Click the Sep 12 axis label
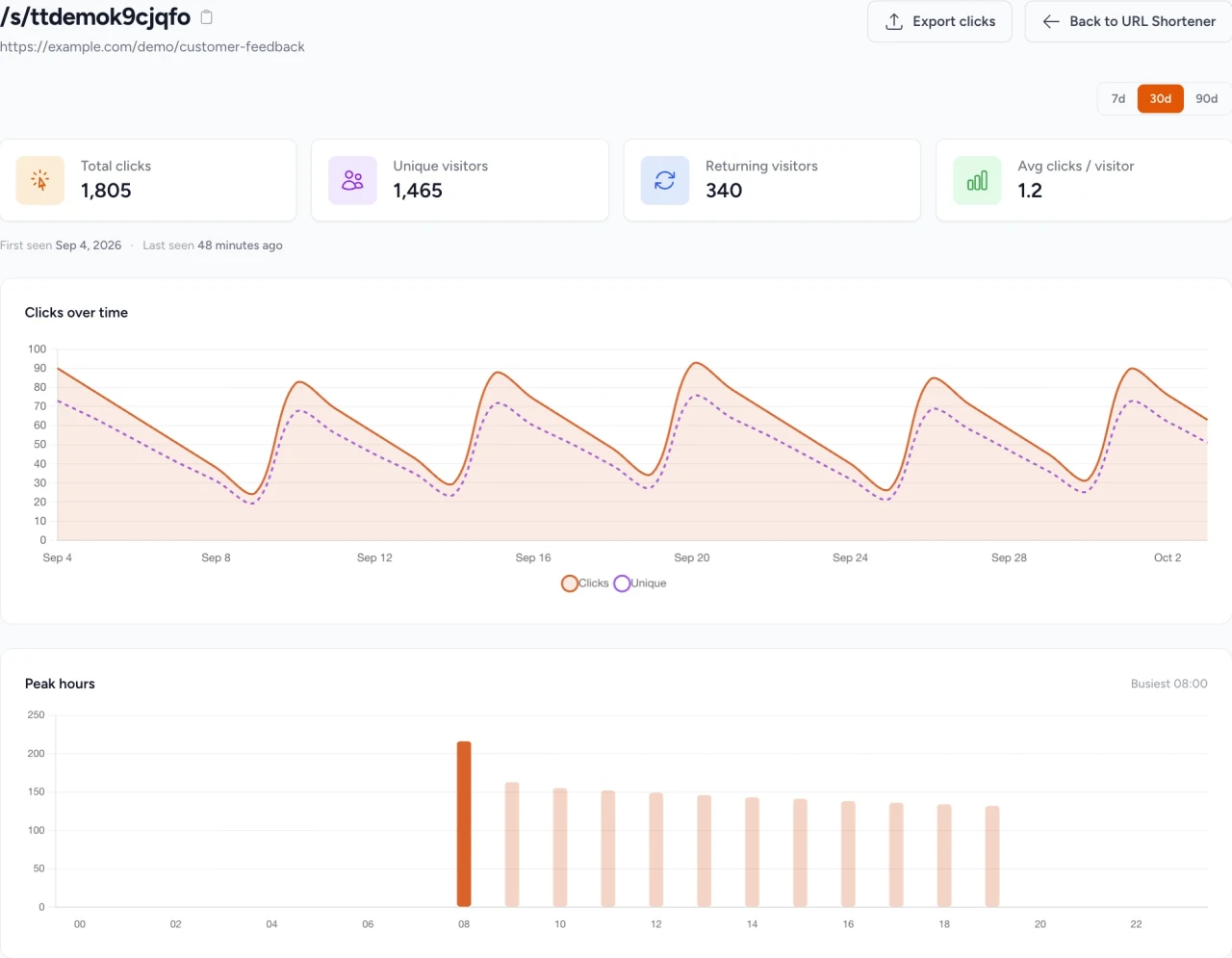The image size is (1232, 958). point(374,557)
